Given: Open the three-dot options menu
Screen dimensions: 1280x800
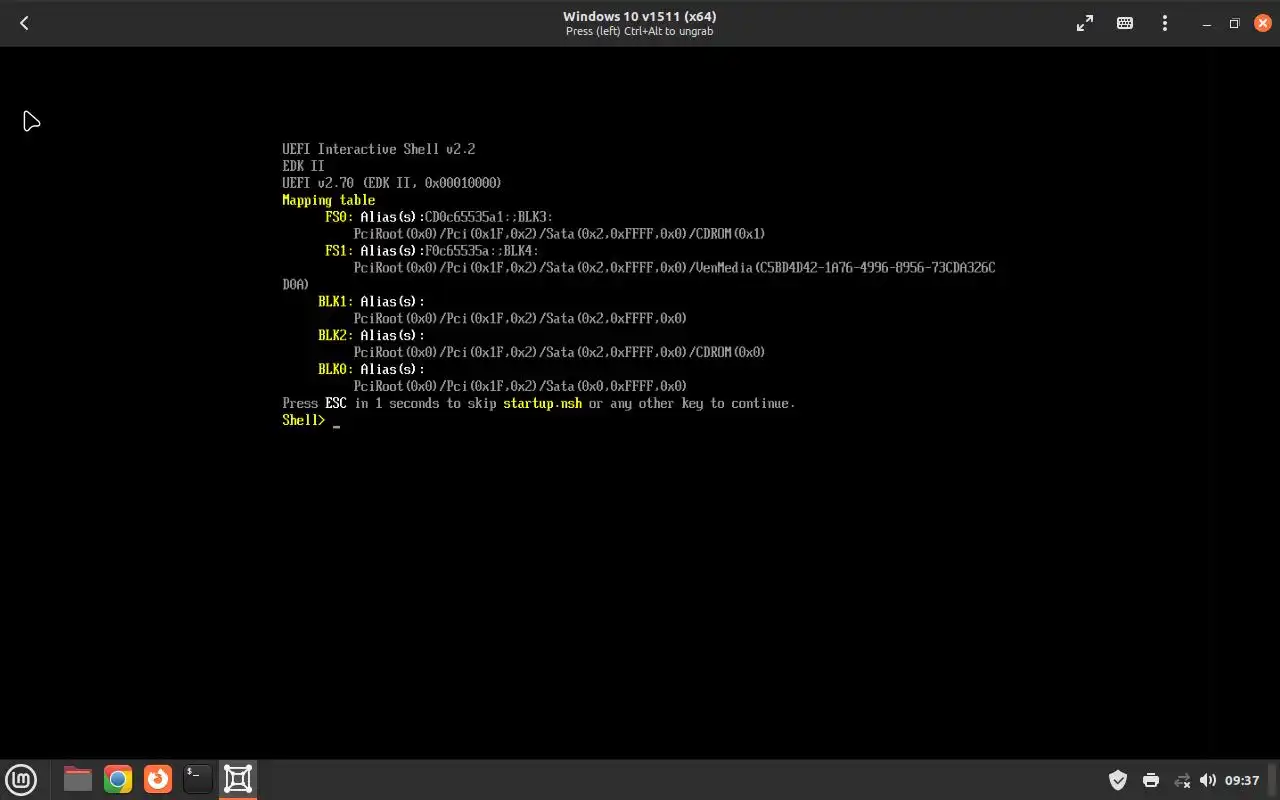Looking at the screenshot, I should (1165, 23).
